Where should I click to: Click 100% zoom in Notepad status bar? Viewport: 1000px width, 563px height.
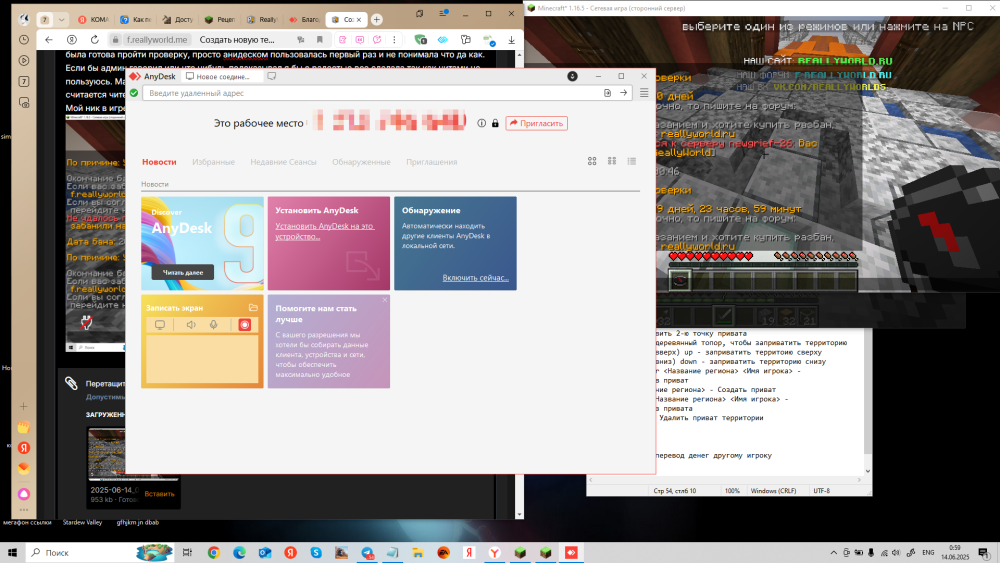[x=732, y=491]
